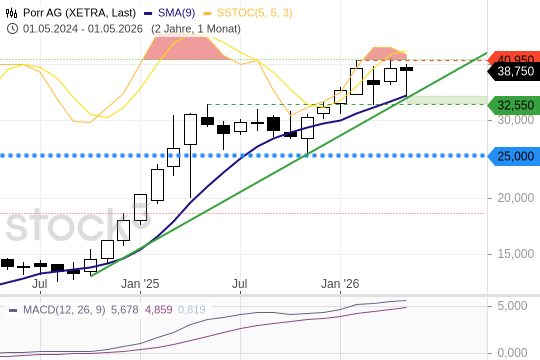This screenshot has height=360, width=540.
Task: Click the (2 Jahre, 1 Monat) duration text
Action: (196, 29)
